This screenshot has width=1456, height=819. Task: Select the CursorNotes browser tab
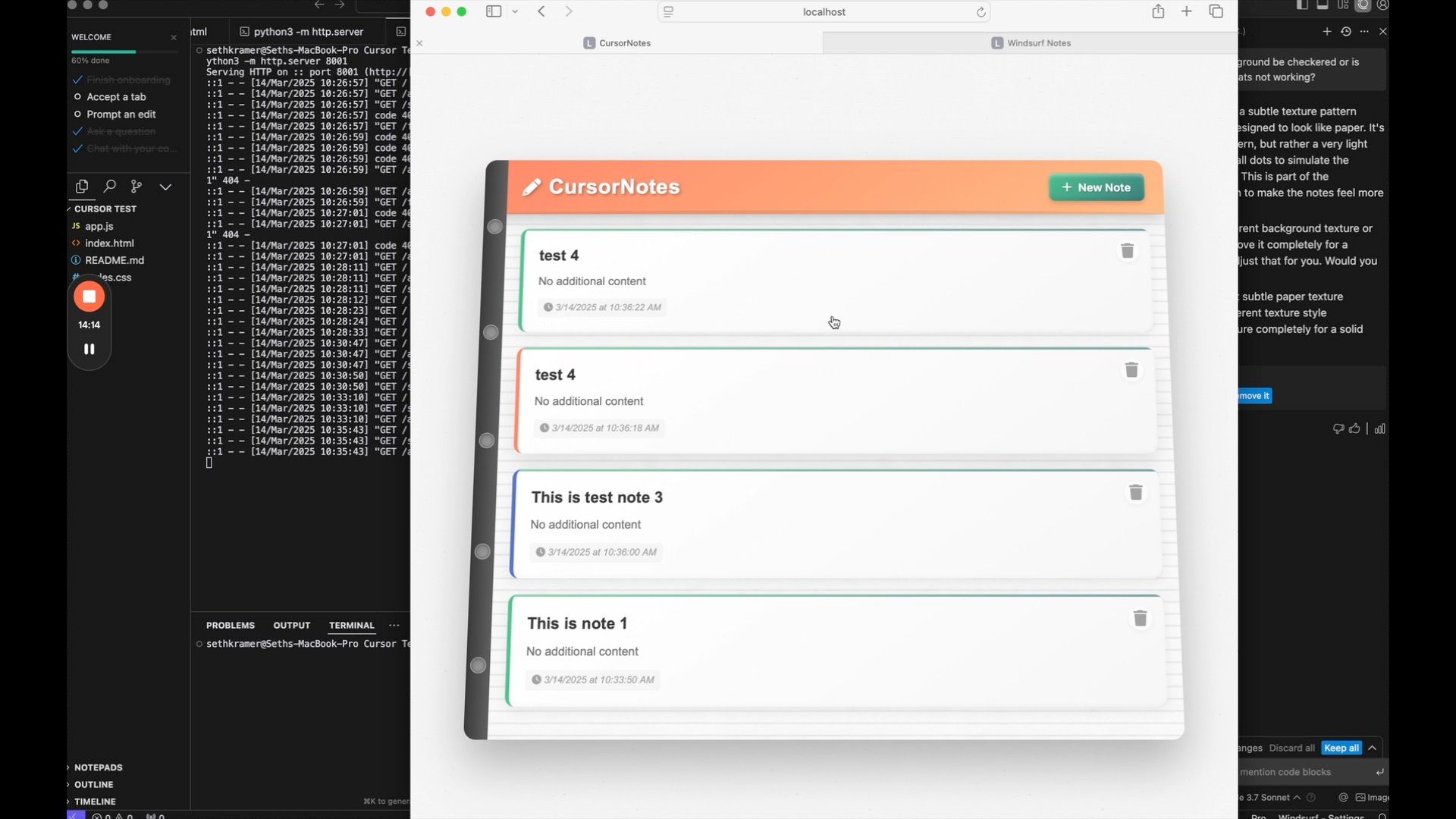pyautogui.click(x=617, y=43)
